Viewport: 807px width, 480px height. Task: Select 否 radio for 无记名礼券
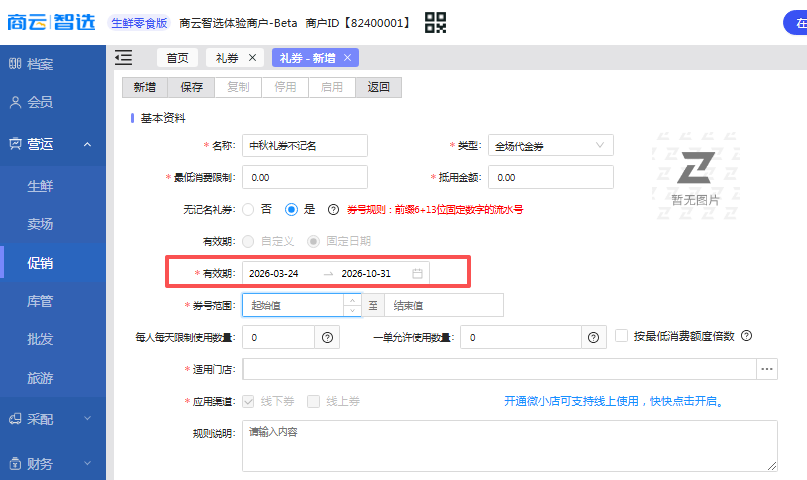(248, 210)
